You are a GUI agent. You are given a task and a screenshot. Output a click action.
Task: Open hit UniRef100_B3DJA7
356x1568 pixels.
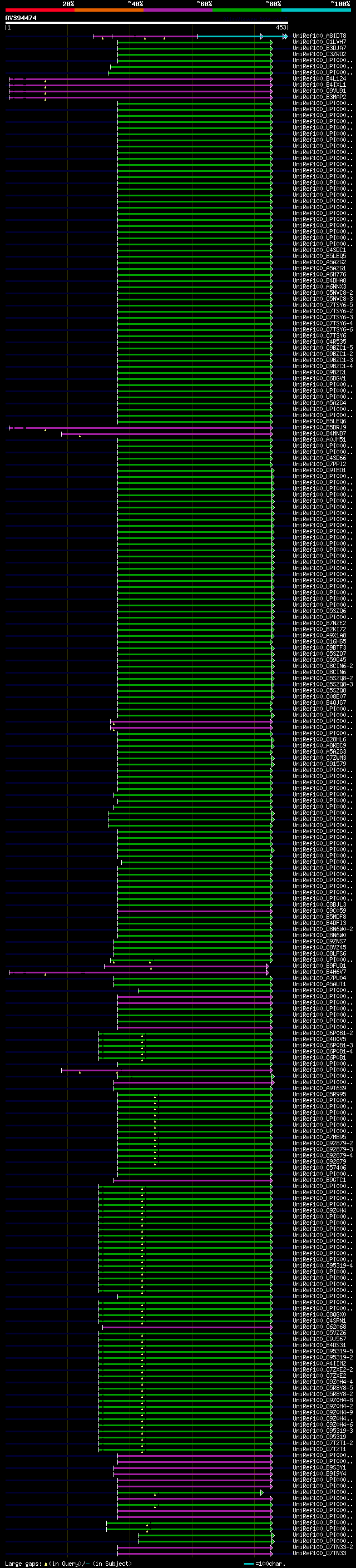319,48
